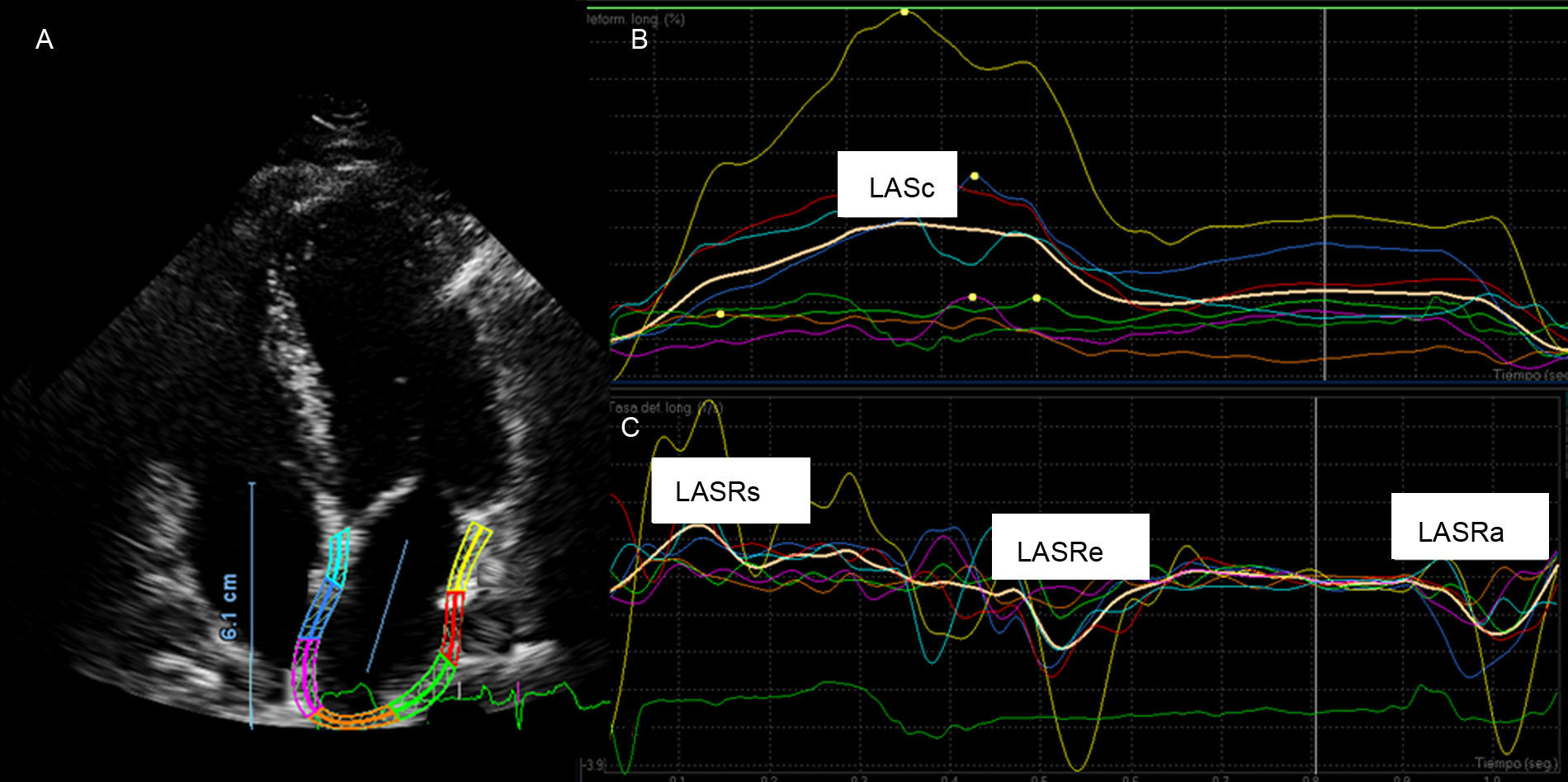The width and height of the screenshot is (1568, 782).
Task: Click the LASRs label box
Action: tap(730, 491)
